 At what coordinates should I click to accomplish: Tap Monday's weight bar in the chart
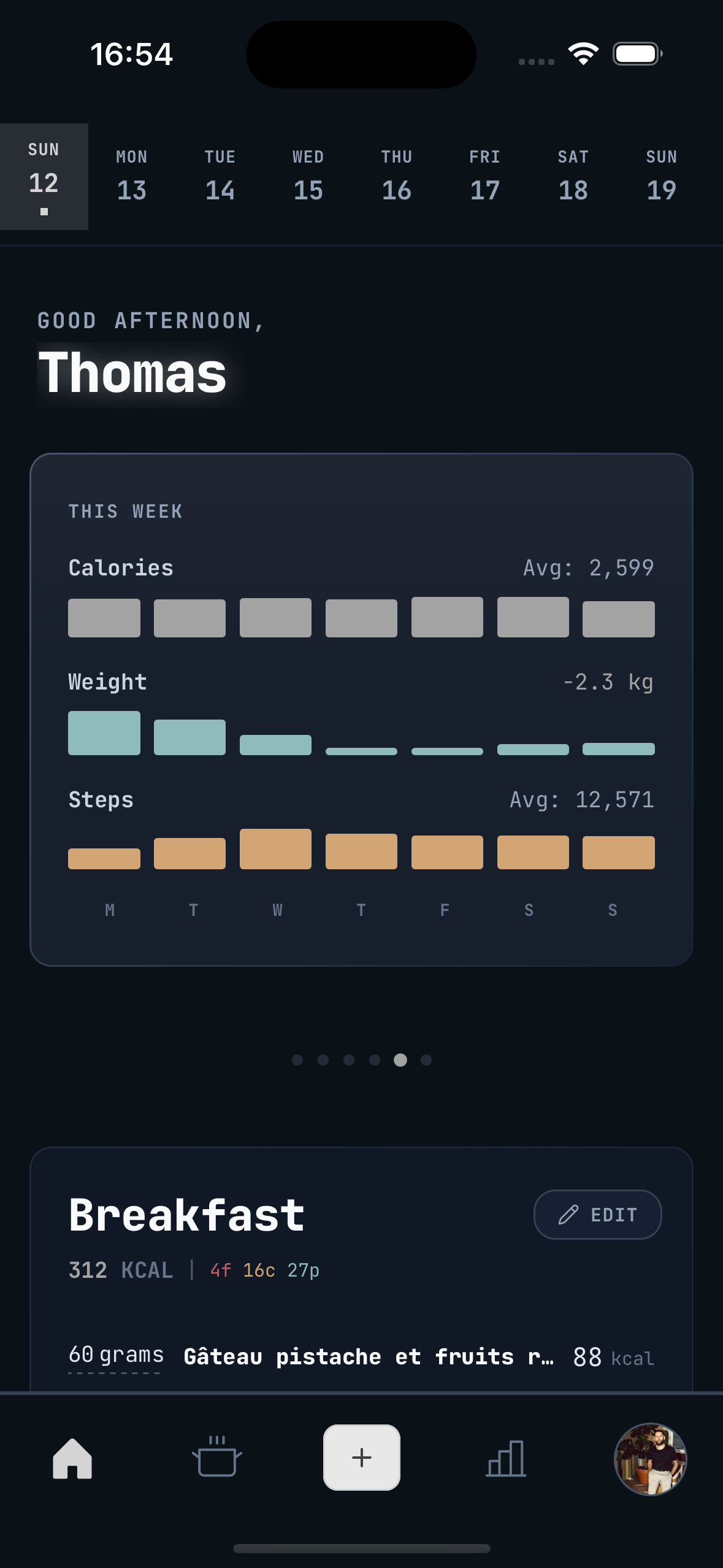coord(104,732)
